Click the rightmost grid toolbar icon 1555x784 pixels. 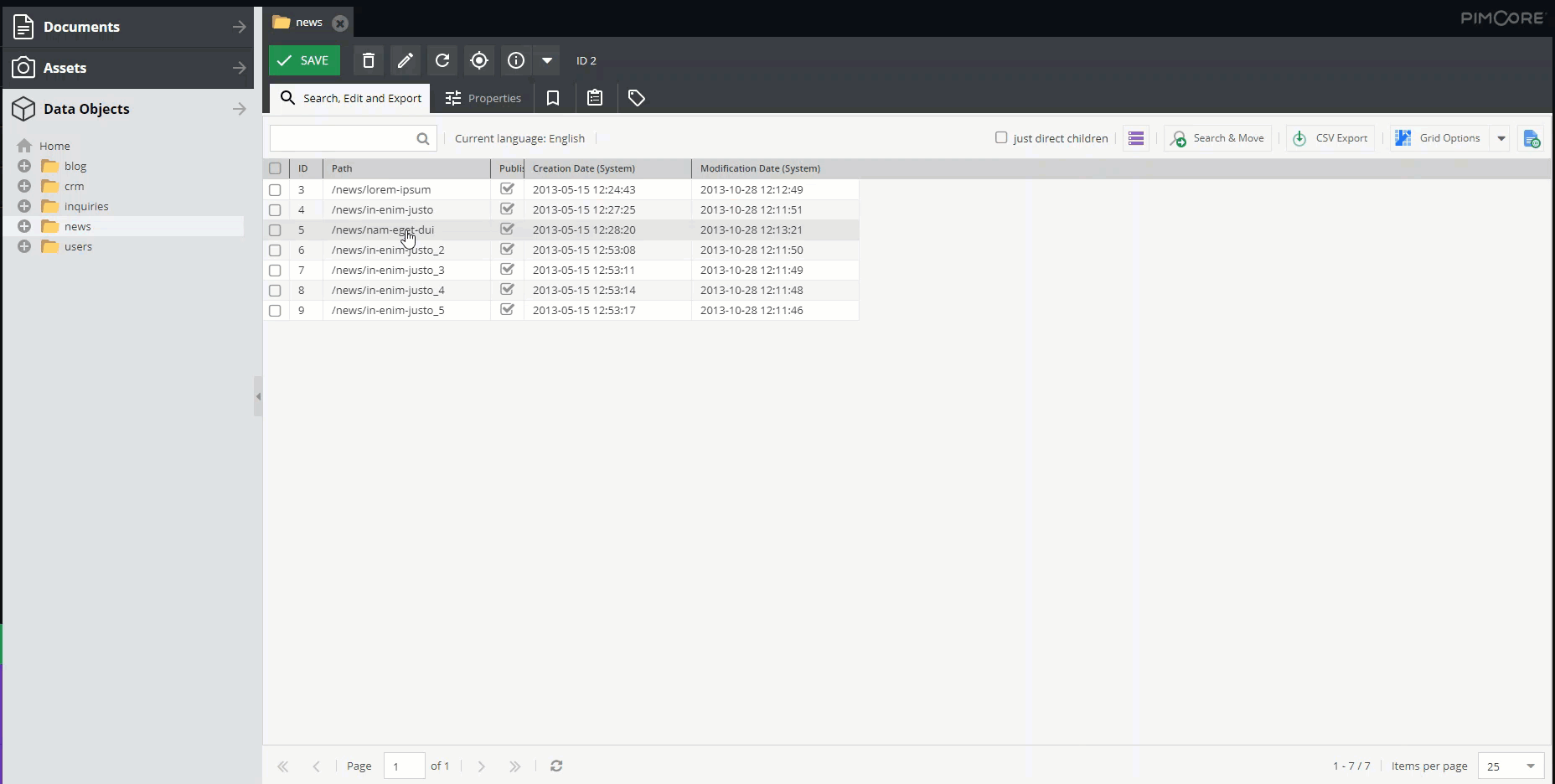tap(1532, 138)
